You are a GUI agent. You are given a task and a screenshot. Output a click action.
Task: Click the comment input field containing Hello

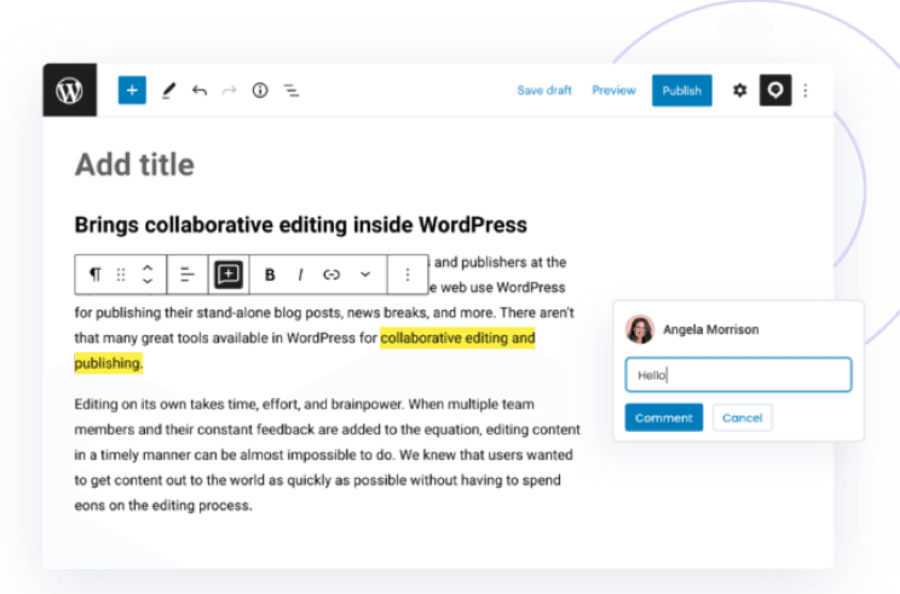point(738,375)
